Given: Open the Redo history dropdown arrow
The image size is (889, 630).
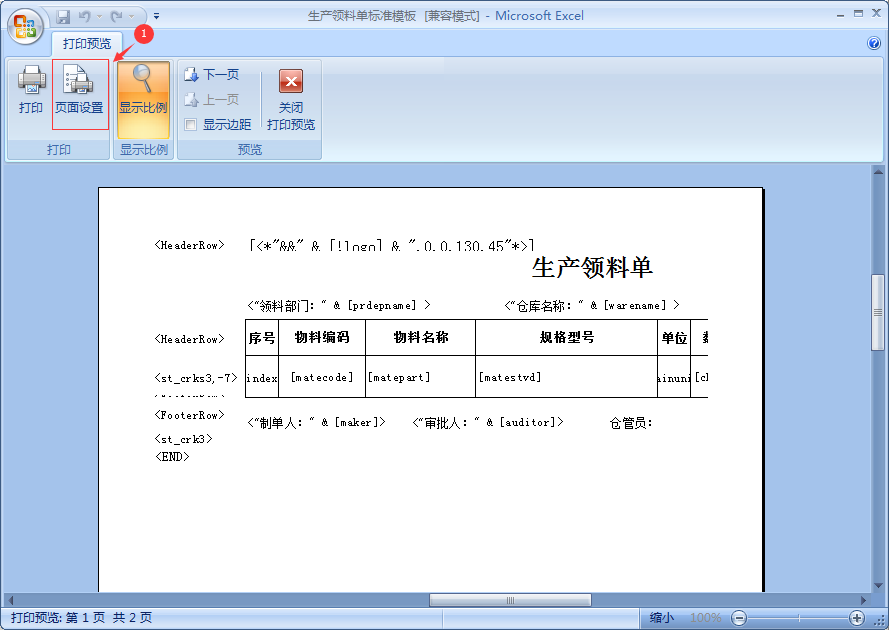Looking at the screenshot, I should 132,16.
